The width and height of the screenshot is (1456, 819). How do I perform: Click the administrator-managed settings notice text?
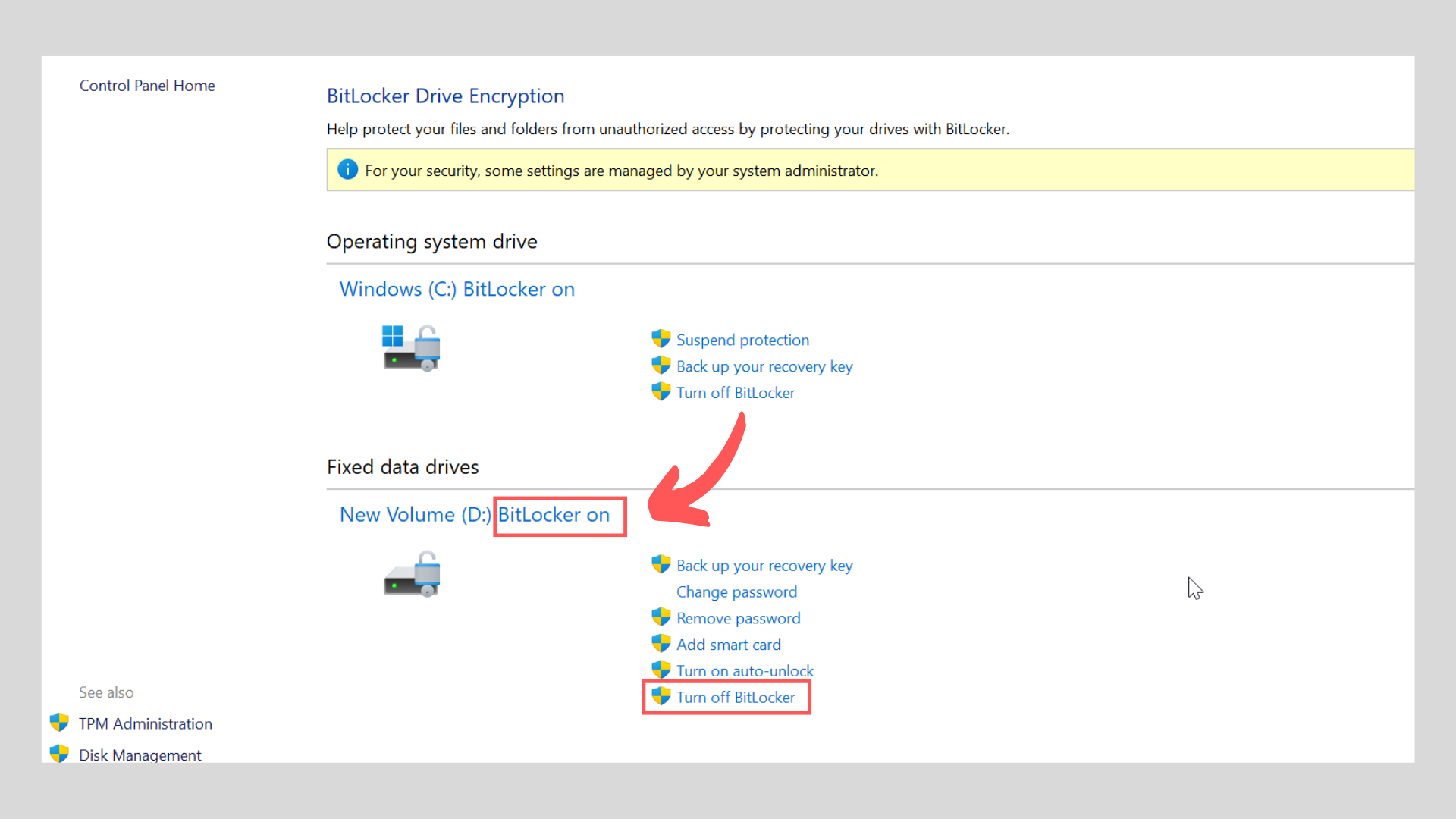click(x=621, y=171)
